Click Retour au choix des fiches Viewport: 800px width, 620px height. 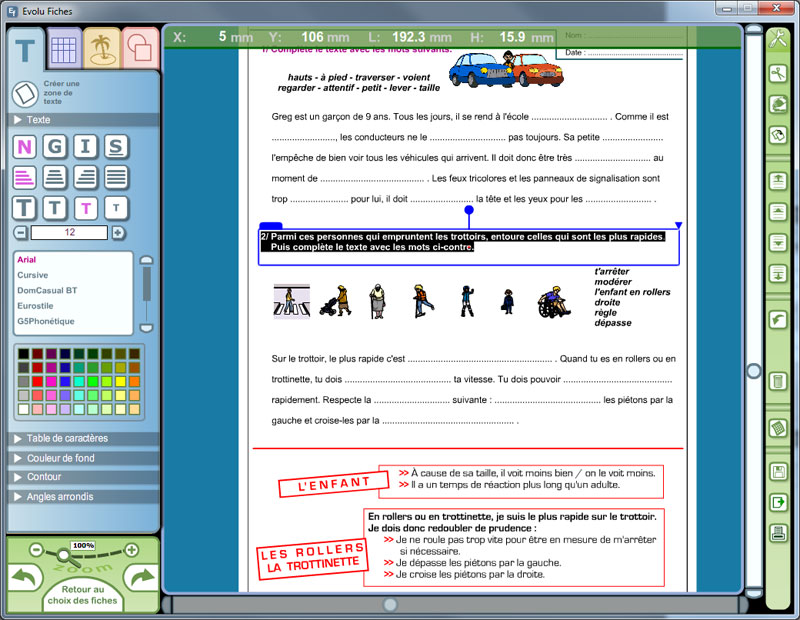[84, 596]
